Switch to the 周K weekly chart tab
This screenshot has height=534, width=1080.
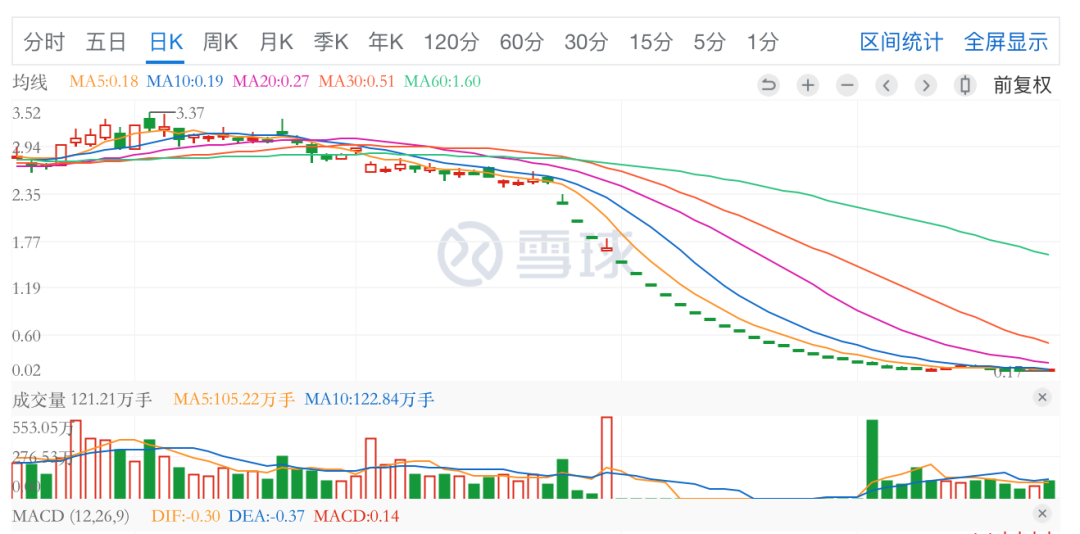click(220, 42)
